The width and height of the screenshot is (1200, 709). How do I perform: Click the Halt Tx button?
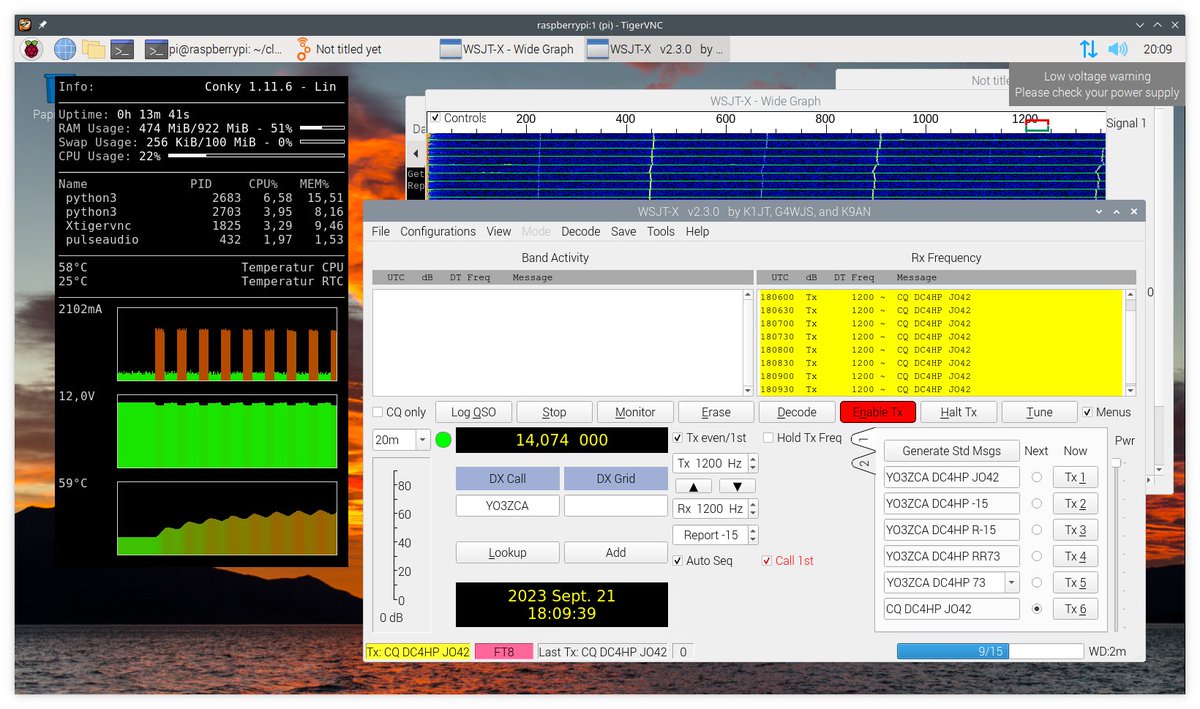[x=958, y=412]
